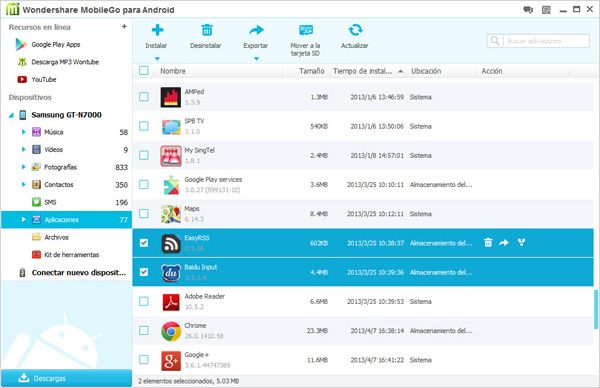Viewport: 600px width, 388px height.
Task: Click the search magnifier icon
Action: pyautogui.click(x=495, y=41)
